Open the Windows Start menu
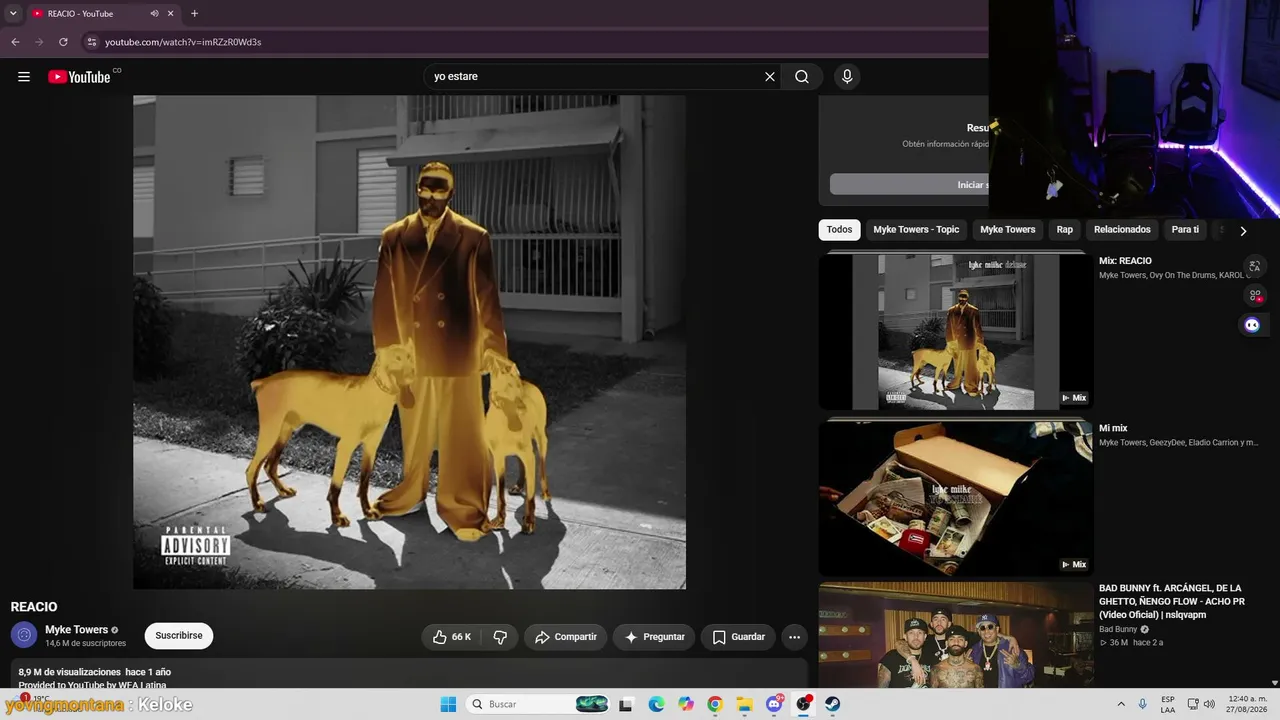Viewport: 1280px width, 720px height. coord(448,704)
